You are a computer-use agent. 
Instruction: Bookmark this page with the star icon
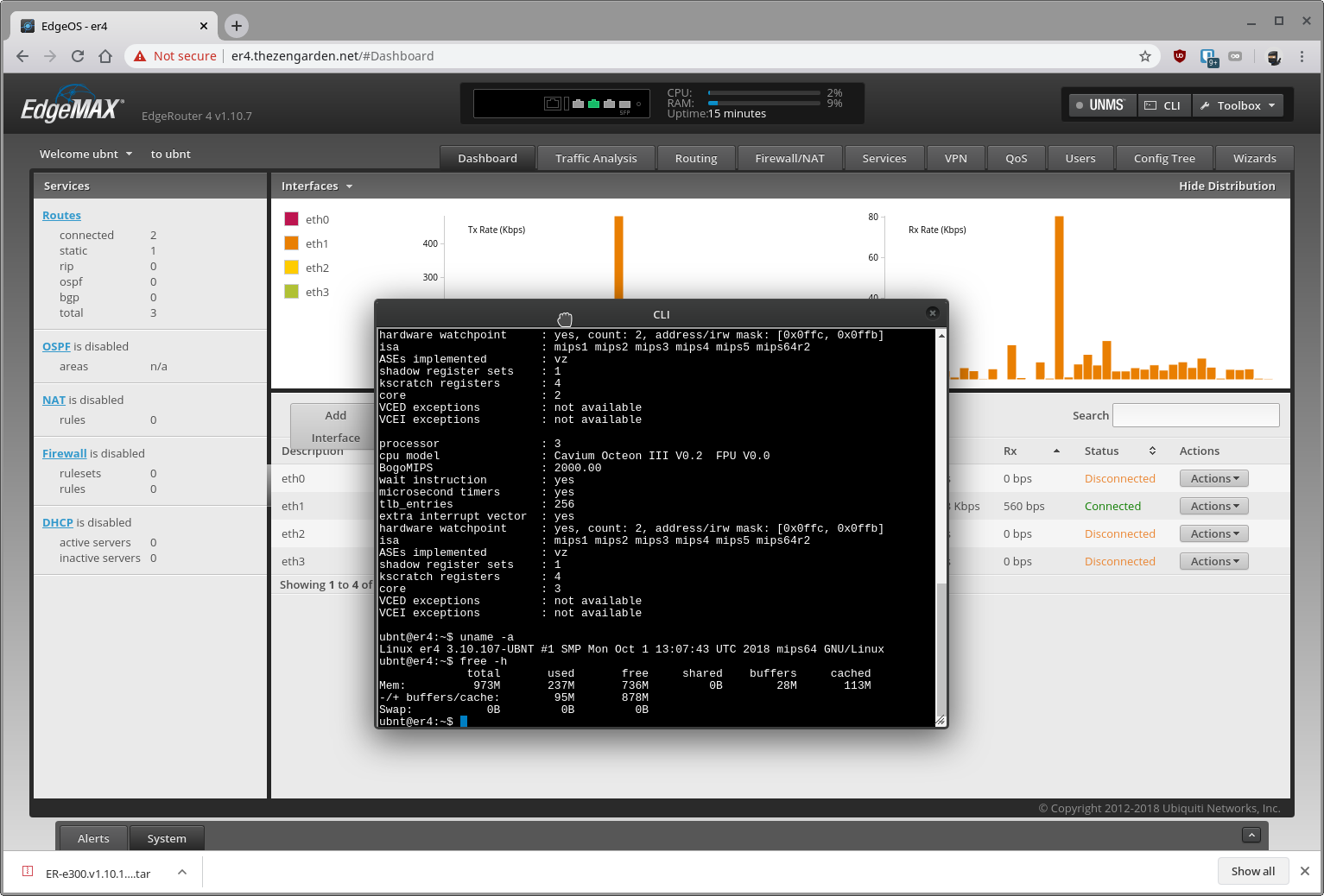pyautogui.click(x=1145, y=56)
